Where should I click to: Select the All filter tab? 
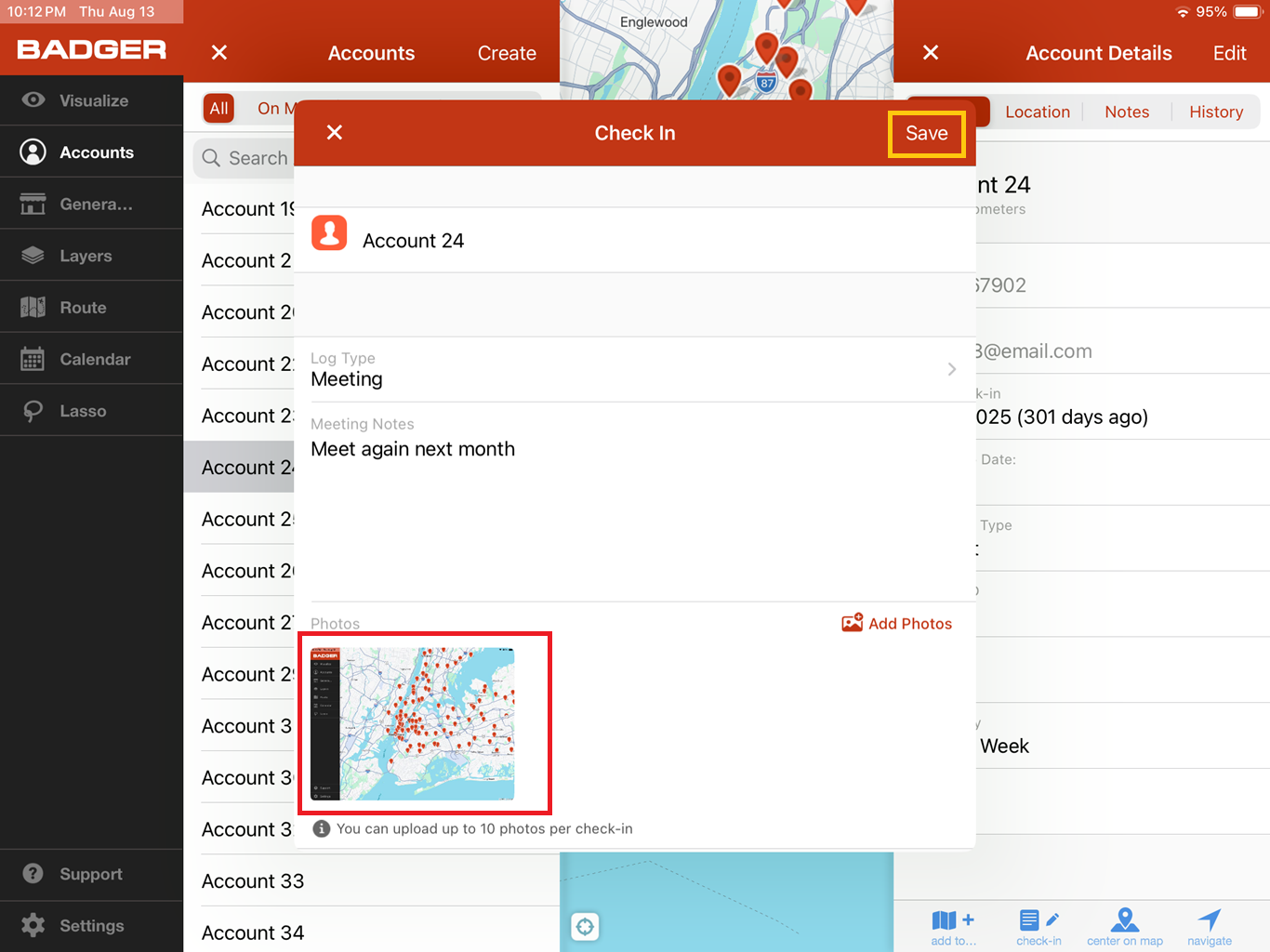[x=218, y=109]
